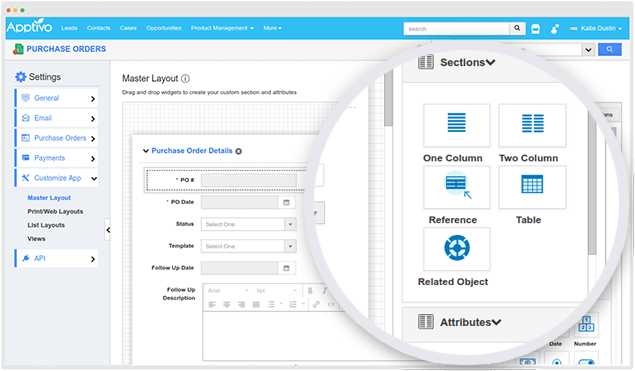This screenshot has height=371, width=635.
Task: Insert numbered list in editor
Action: pos(293,305)
